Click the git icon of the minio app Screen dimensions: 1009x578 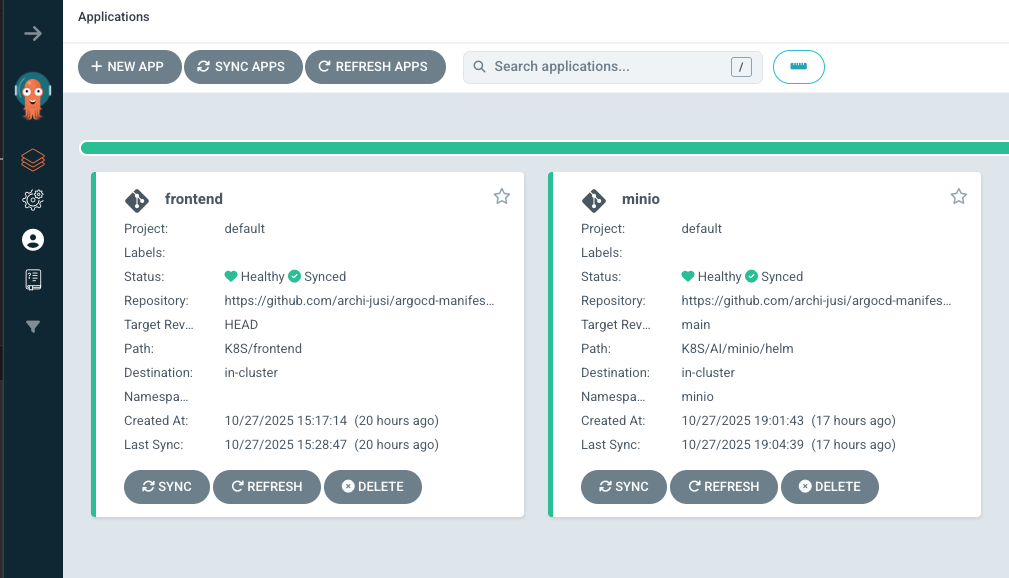click(x=594, y=200)
